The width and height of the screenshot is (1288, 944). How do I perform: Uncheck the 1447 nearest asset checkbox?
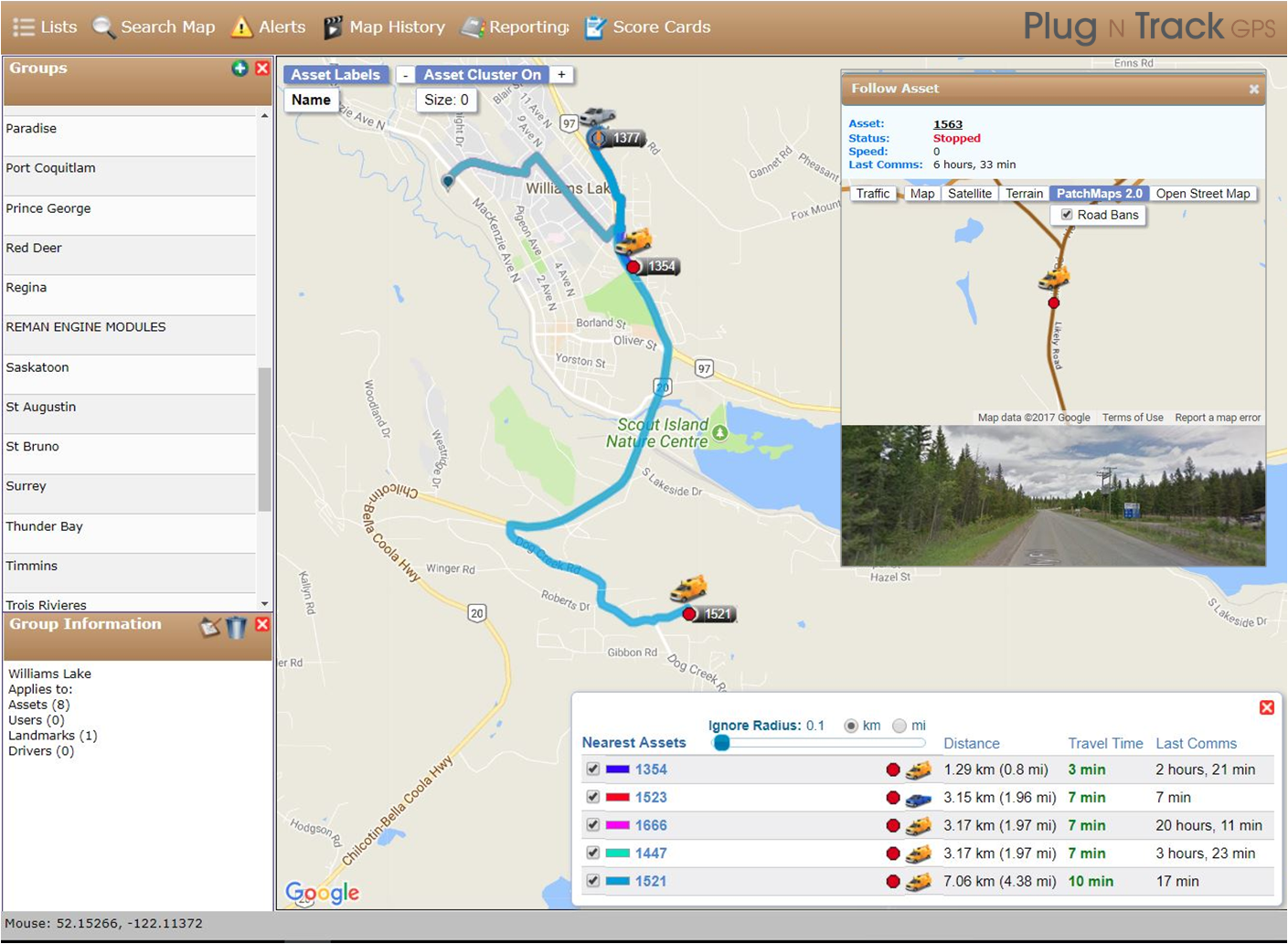[x=593, y=853]
